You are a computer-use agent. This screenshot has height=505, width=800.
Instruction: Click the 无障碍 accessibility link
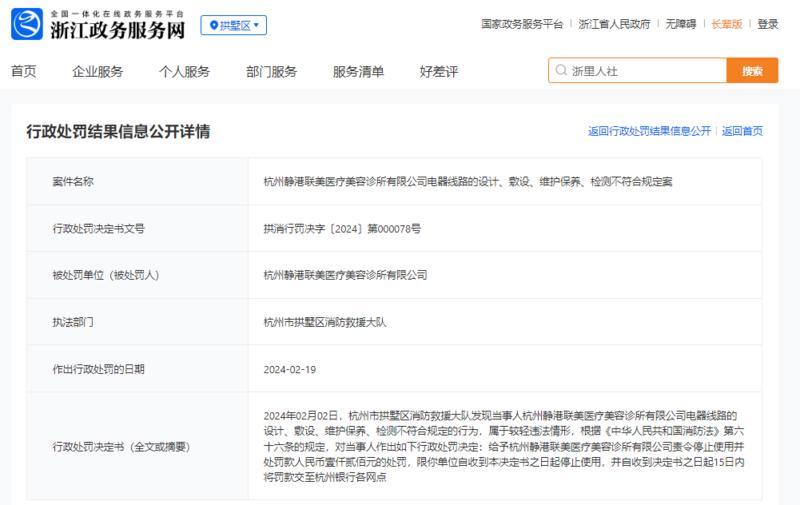pos(681,24)
